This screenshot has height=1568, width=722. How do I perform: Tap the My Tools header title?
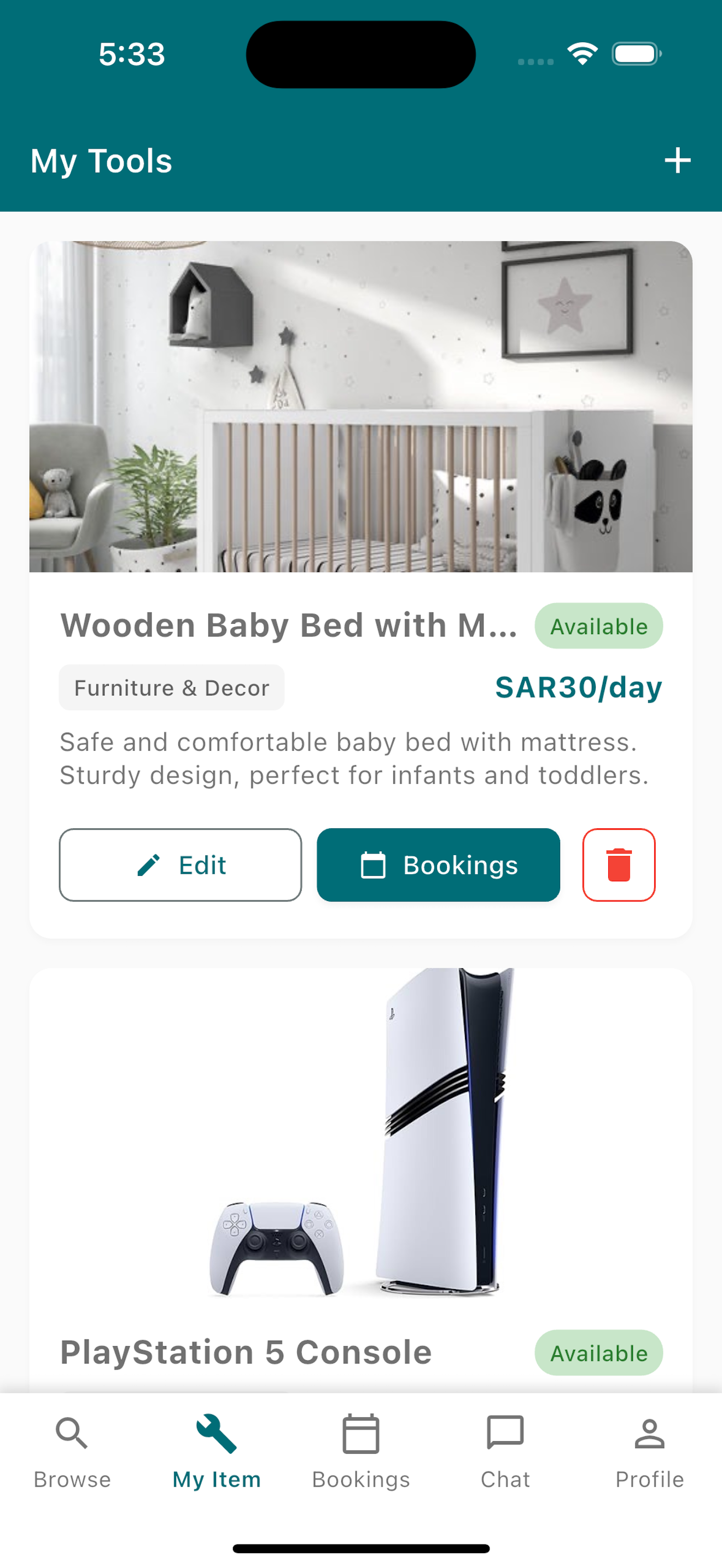point(102,161)
